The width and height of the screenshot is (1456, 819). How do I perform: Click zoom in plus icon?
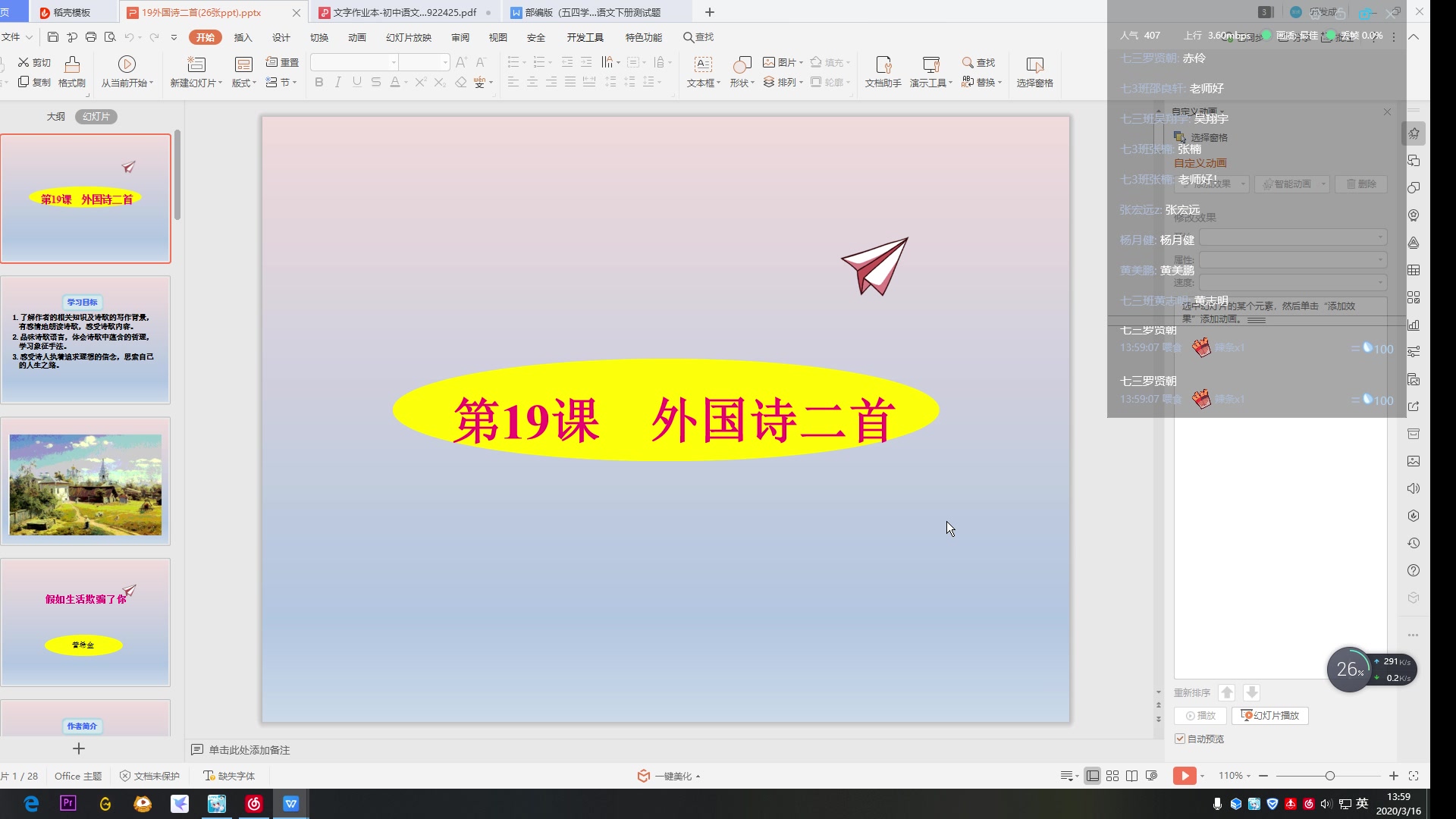point(1394,776)
